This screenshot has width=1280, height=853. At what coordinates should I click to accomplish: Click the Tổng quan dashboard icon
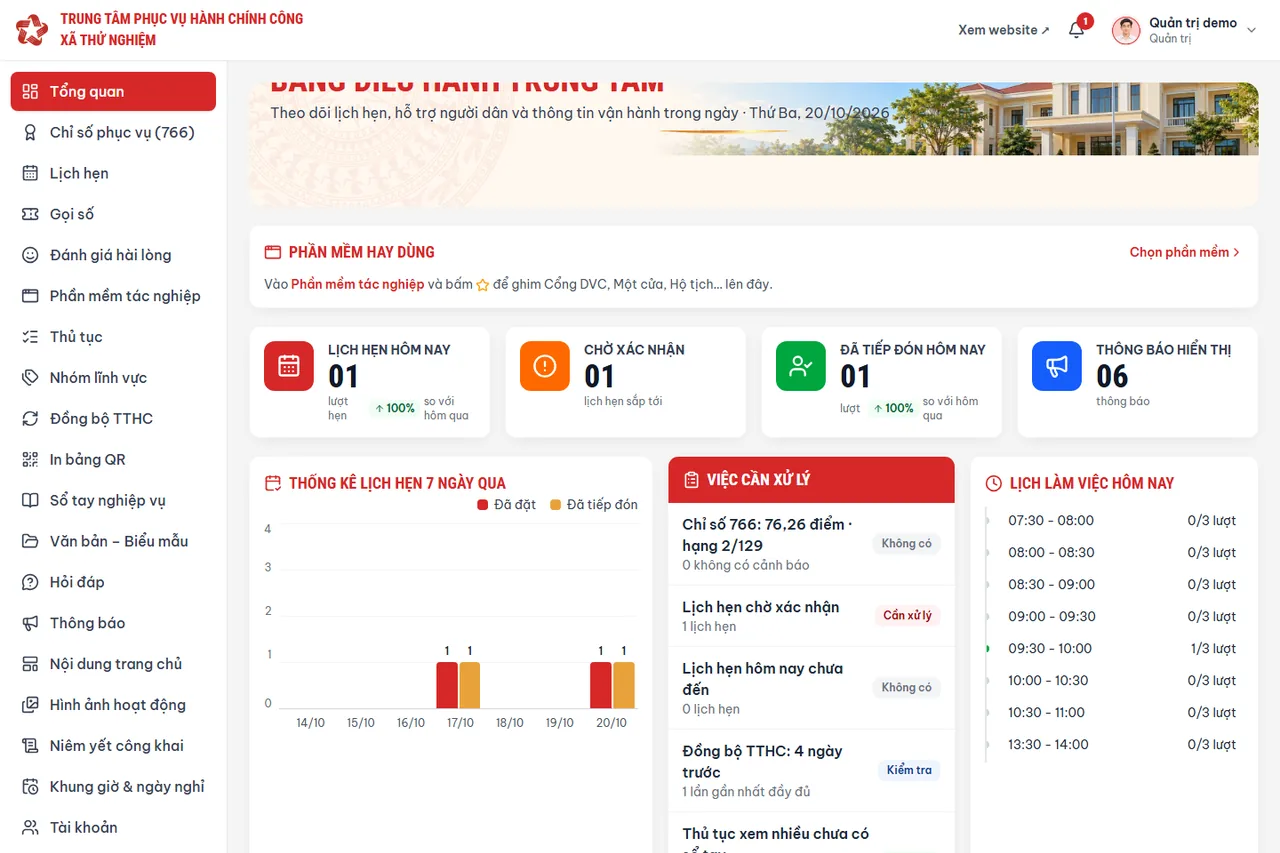(30, 91)
